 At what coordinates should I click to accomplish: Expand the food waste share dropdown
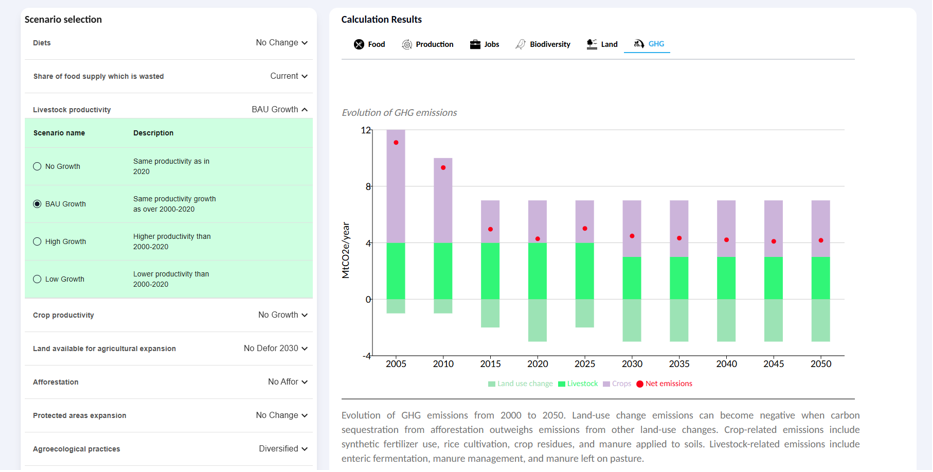[288, 76]
